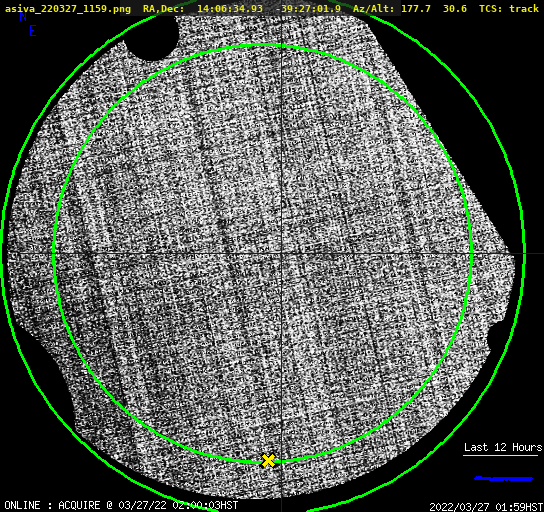Click the altitude value 30.6
The image size is (544, 512).
455,9
